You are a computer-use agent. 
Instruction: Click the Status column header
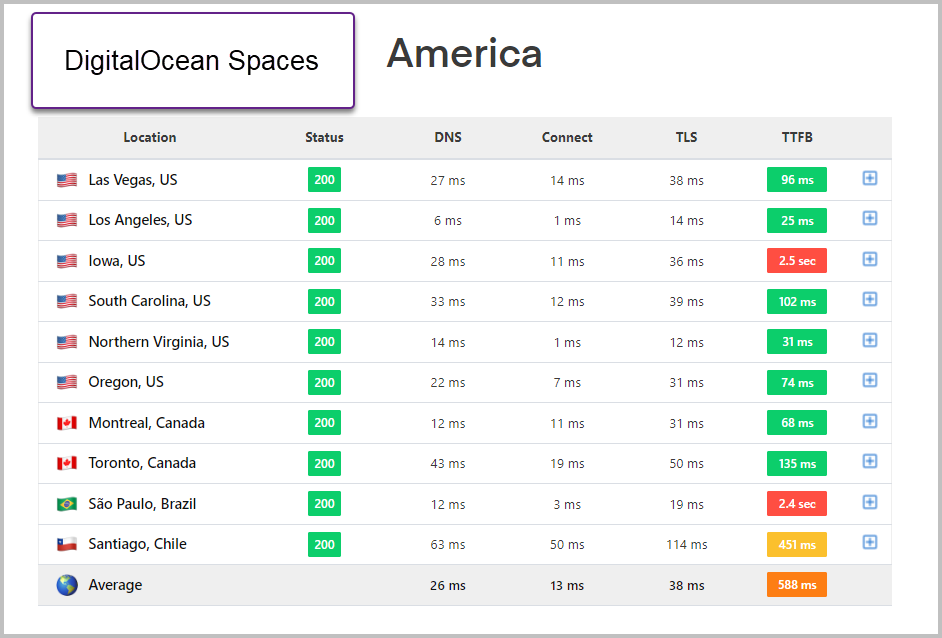coord(324,138)
